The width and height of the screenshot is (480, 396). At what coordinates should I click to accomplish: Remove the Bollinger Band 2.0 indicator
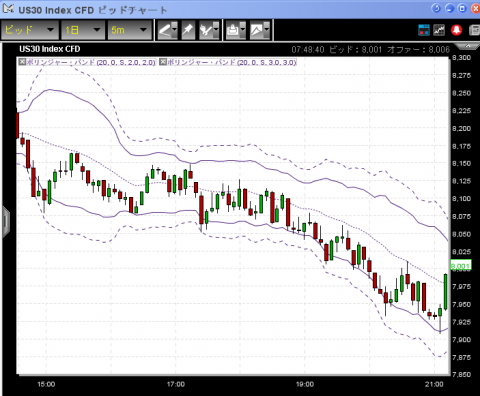[22, 62]
